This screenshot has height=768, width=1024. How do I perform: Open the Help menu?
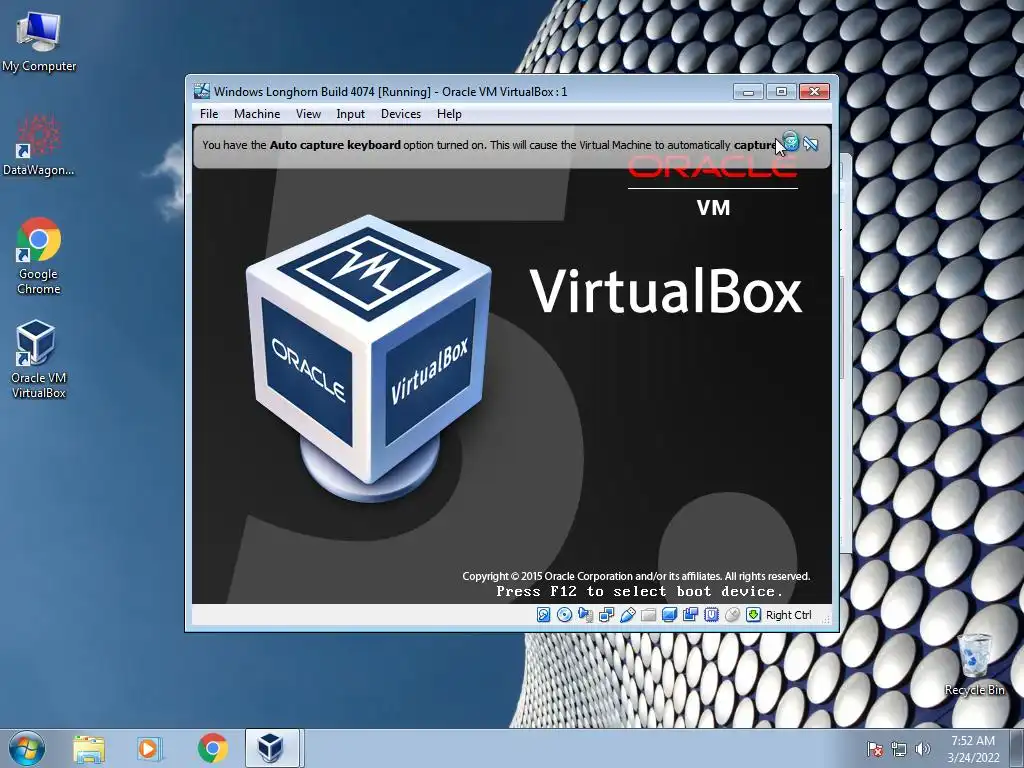[449, 114]
